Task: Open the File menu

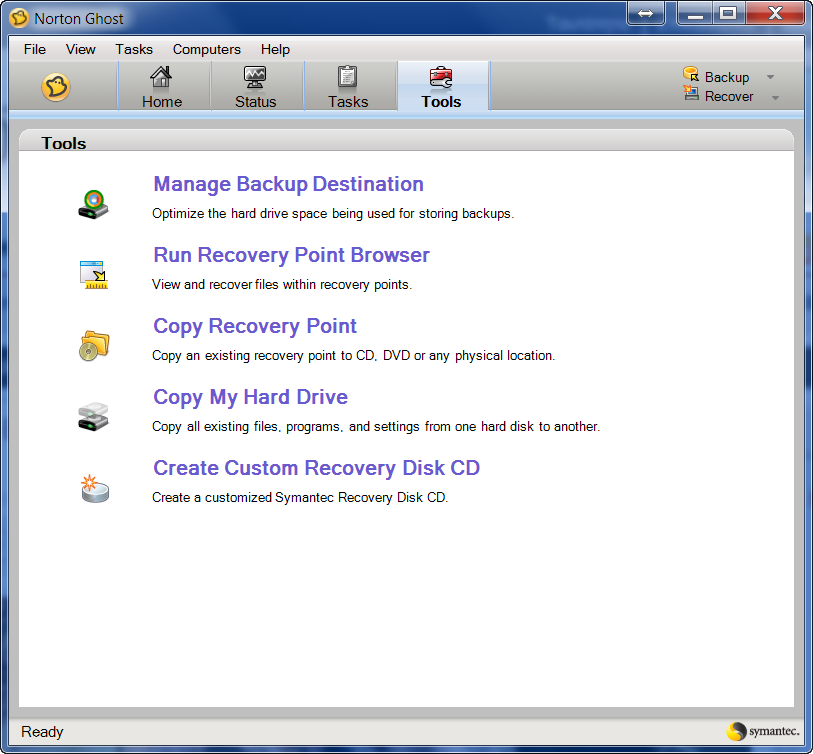Action: click(34, 49)
